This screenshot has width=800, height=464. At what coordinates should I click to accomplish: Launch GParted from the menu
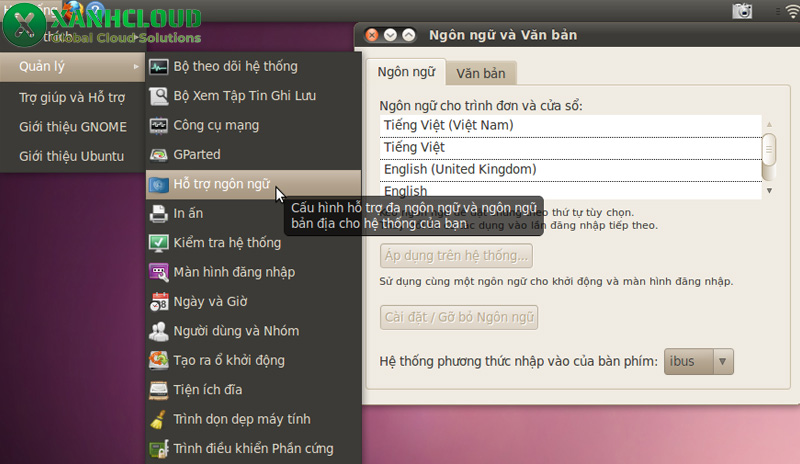click(254, 155)
